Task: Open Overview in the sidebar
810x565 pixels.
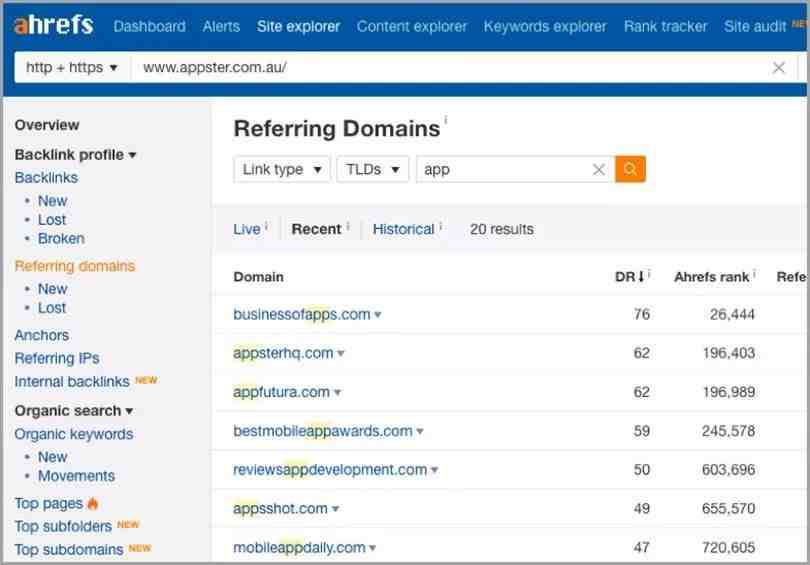Action: tap(47, 125)
